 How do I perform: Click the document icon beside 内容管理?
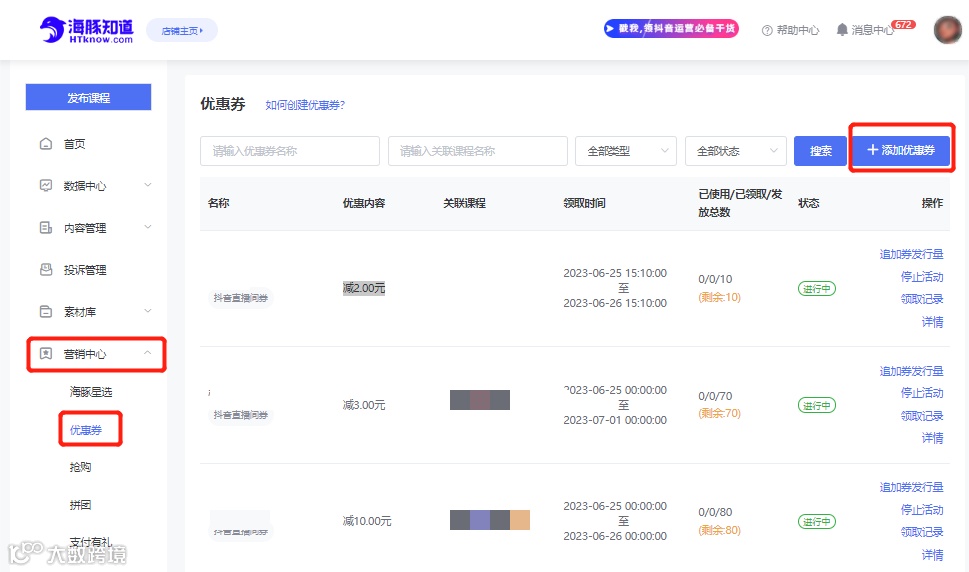pos(46,227)
